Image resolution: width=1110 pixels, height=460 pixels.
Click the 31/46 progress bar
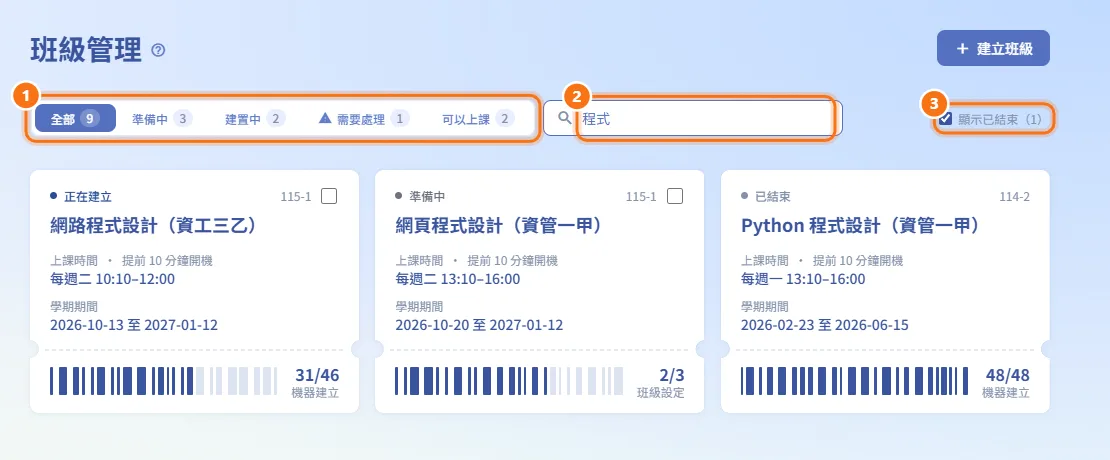(164, 381)
